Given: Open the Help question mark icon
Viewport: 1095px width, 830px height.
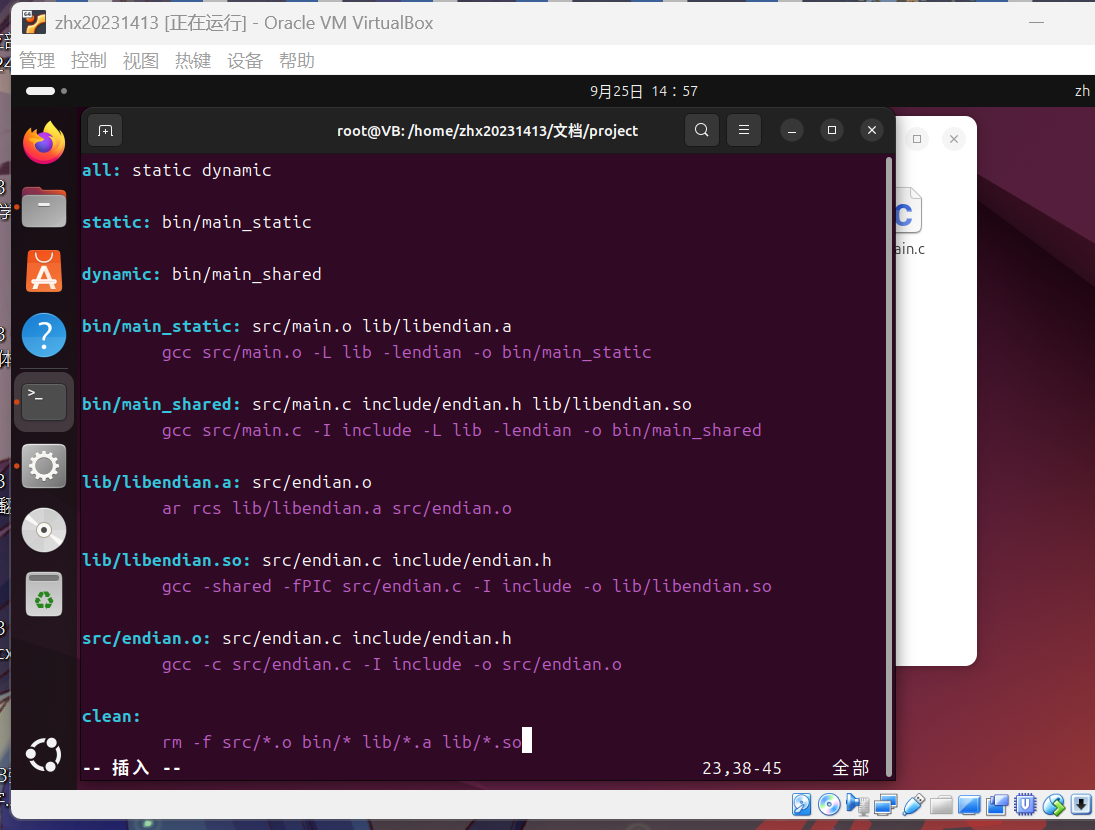Looking at the screenshot, I should 44,335.
